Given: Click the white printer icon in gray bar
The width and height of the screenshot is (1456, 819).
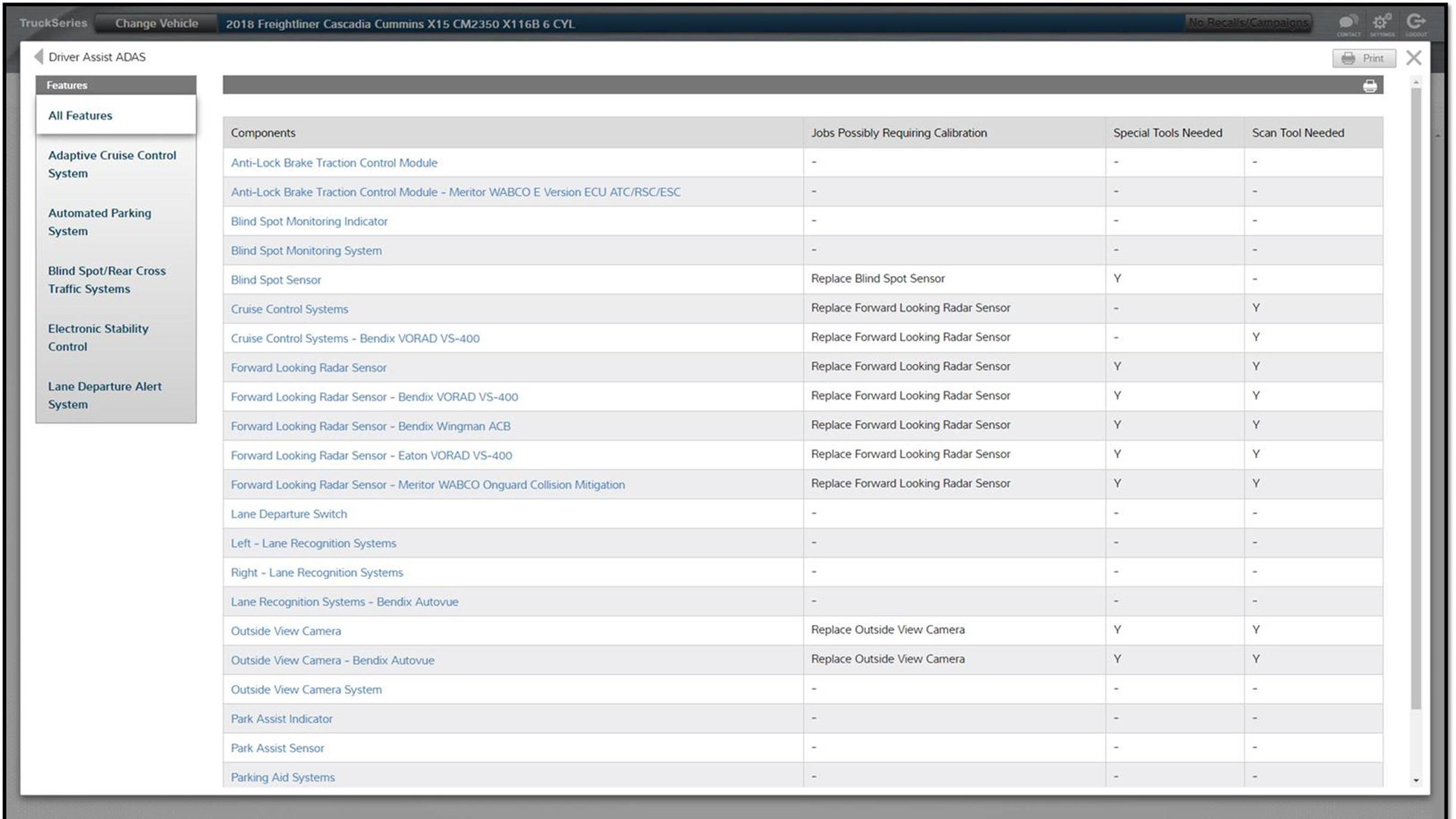Looking at the screenshot, I should [1370, 86].
